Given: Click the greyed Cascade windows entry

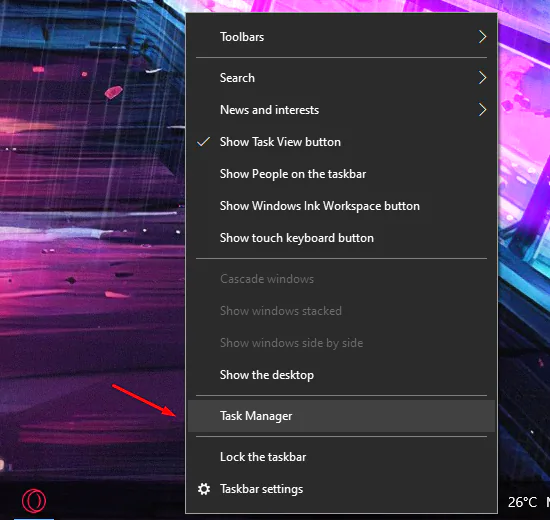Looking at the screenshot, I should point(341,279).
